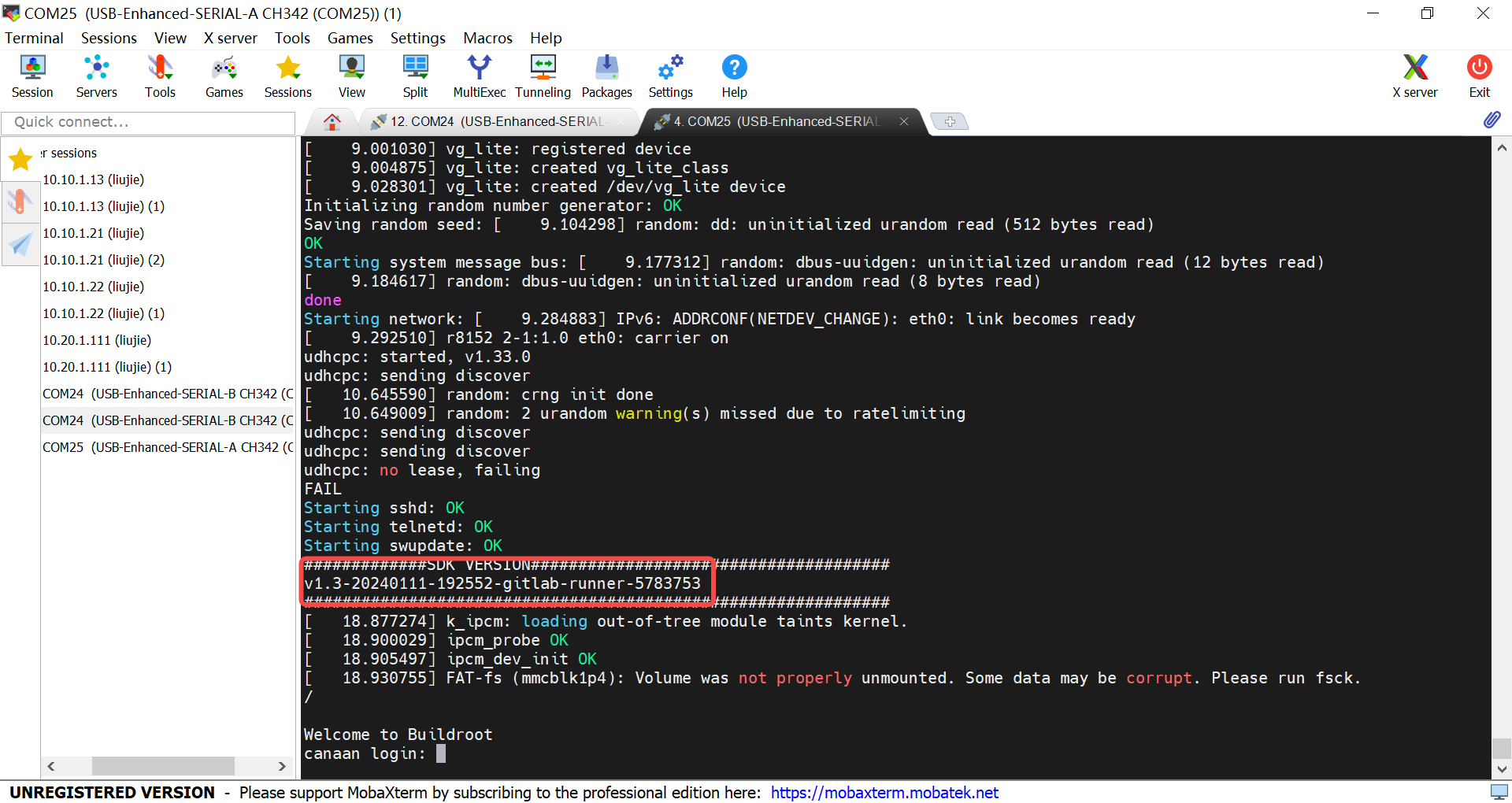Open the X server menu
This screenshot has width=1512, height=803.
[x=230, y=38]
